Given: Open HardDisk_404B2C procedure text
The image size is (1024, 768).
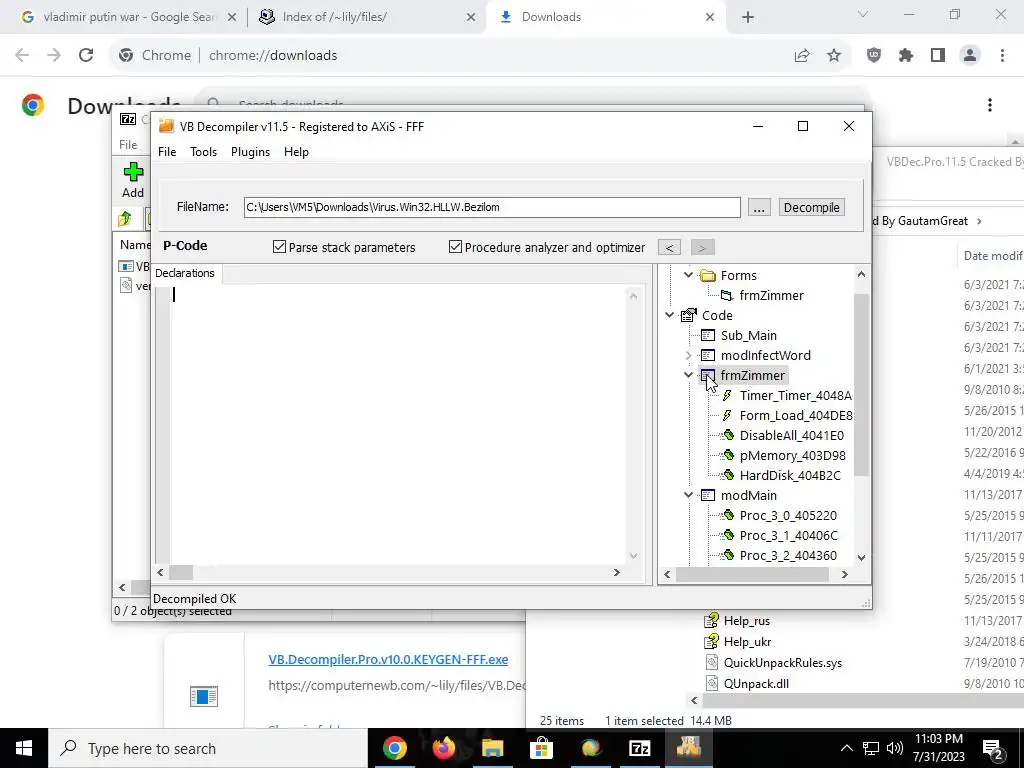Looking at the screenshot, I should coord(790,475).
